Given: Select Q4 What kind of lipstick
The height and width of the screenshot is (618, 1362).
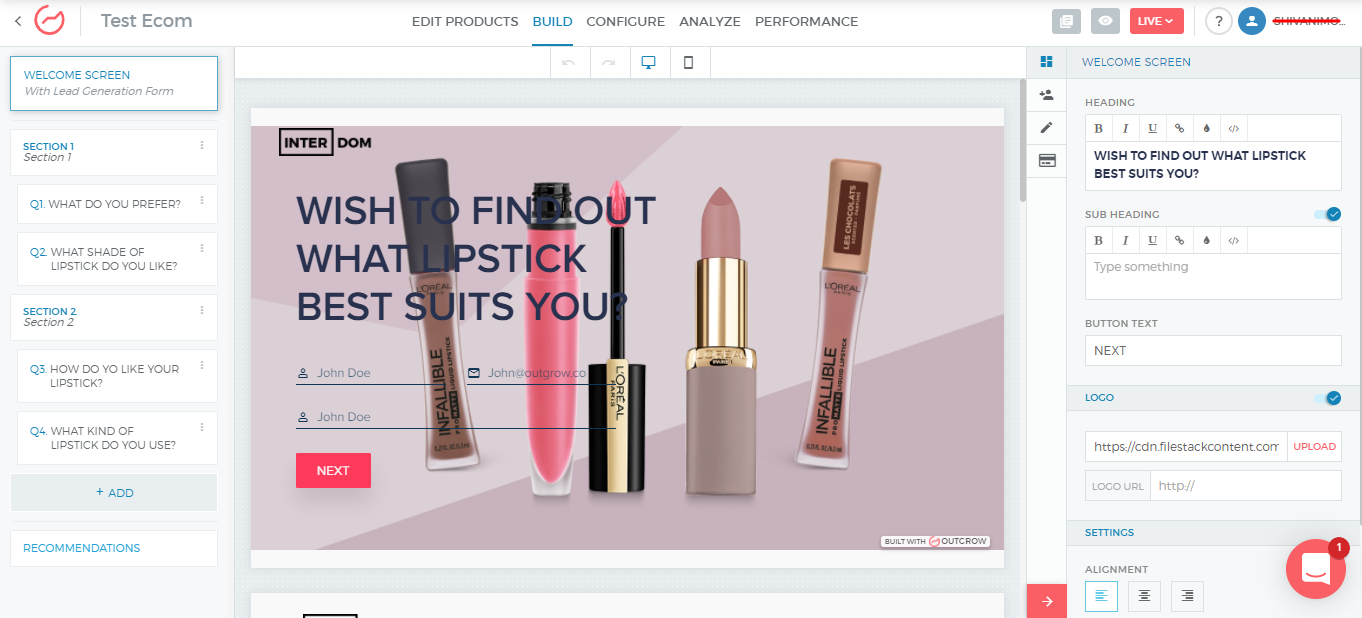Looking at the screenshot, I should pyautogui.click(x=117, y=438).
